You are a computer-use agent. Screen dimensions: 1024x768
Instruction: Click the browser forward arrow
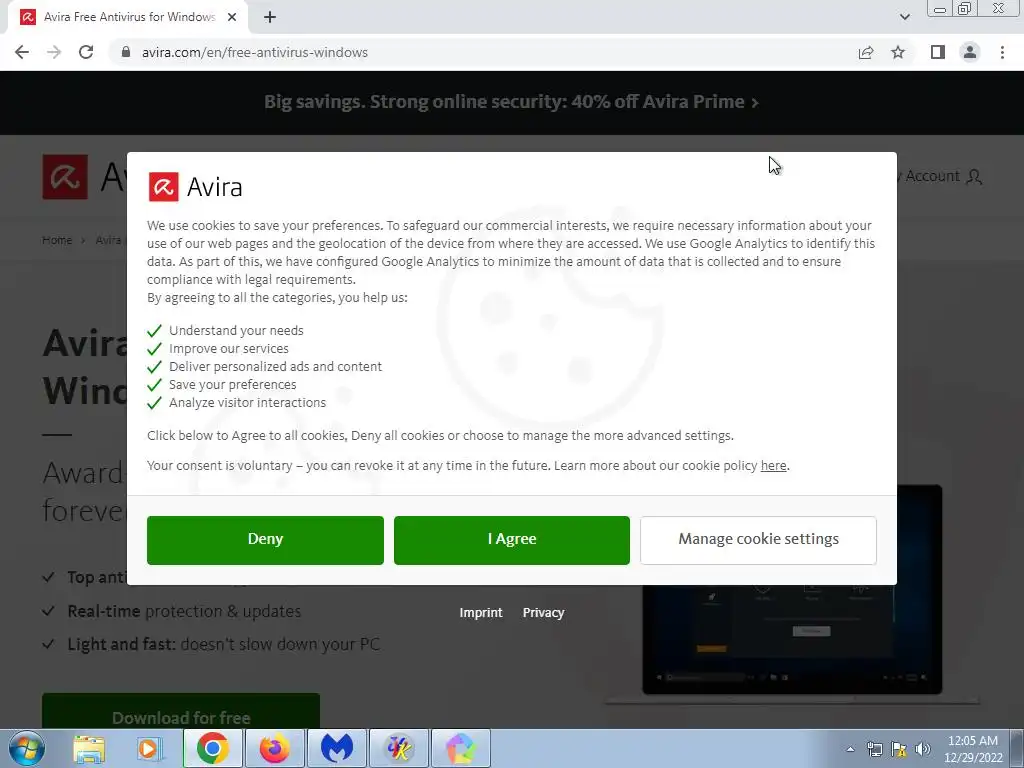coord(54,52)
